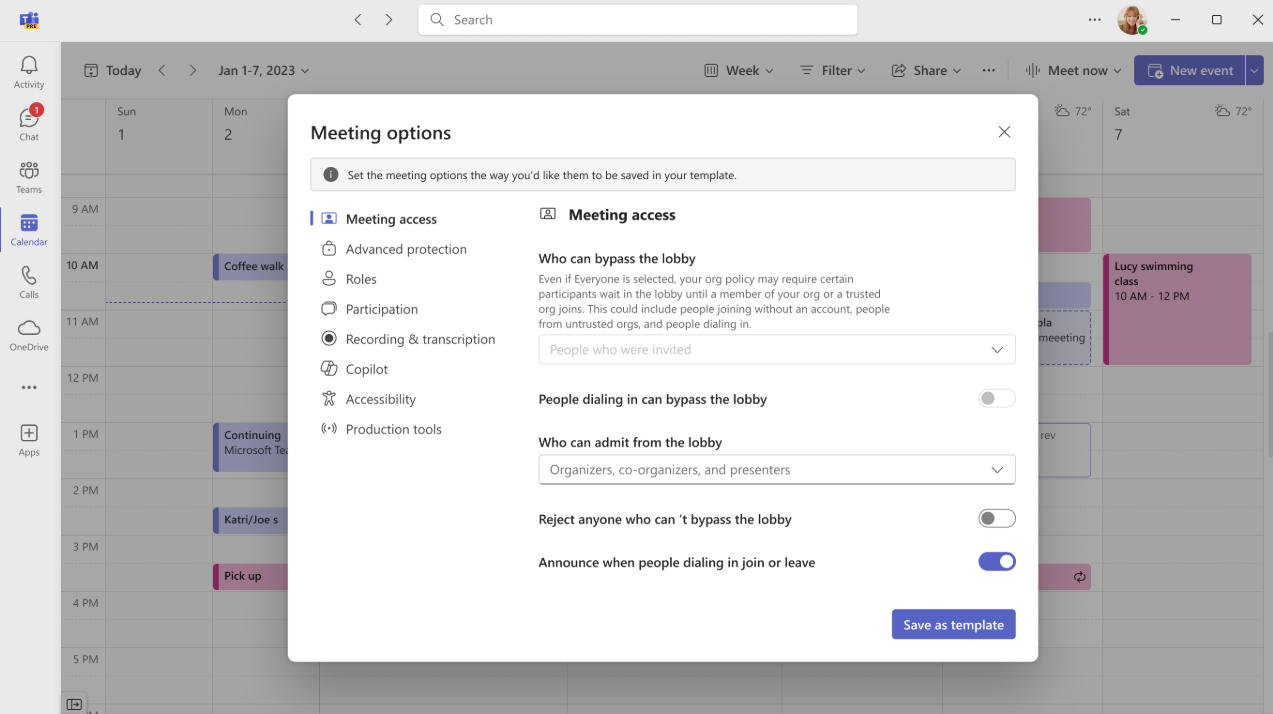Click the New event button
The height and width of the screenshot is (714, 1273).
1190,70
